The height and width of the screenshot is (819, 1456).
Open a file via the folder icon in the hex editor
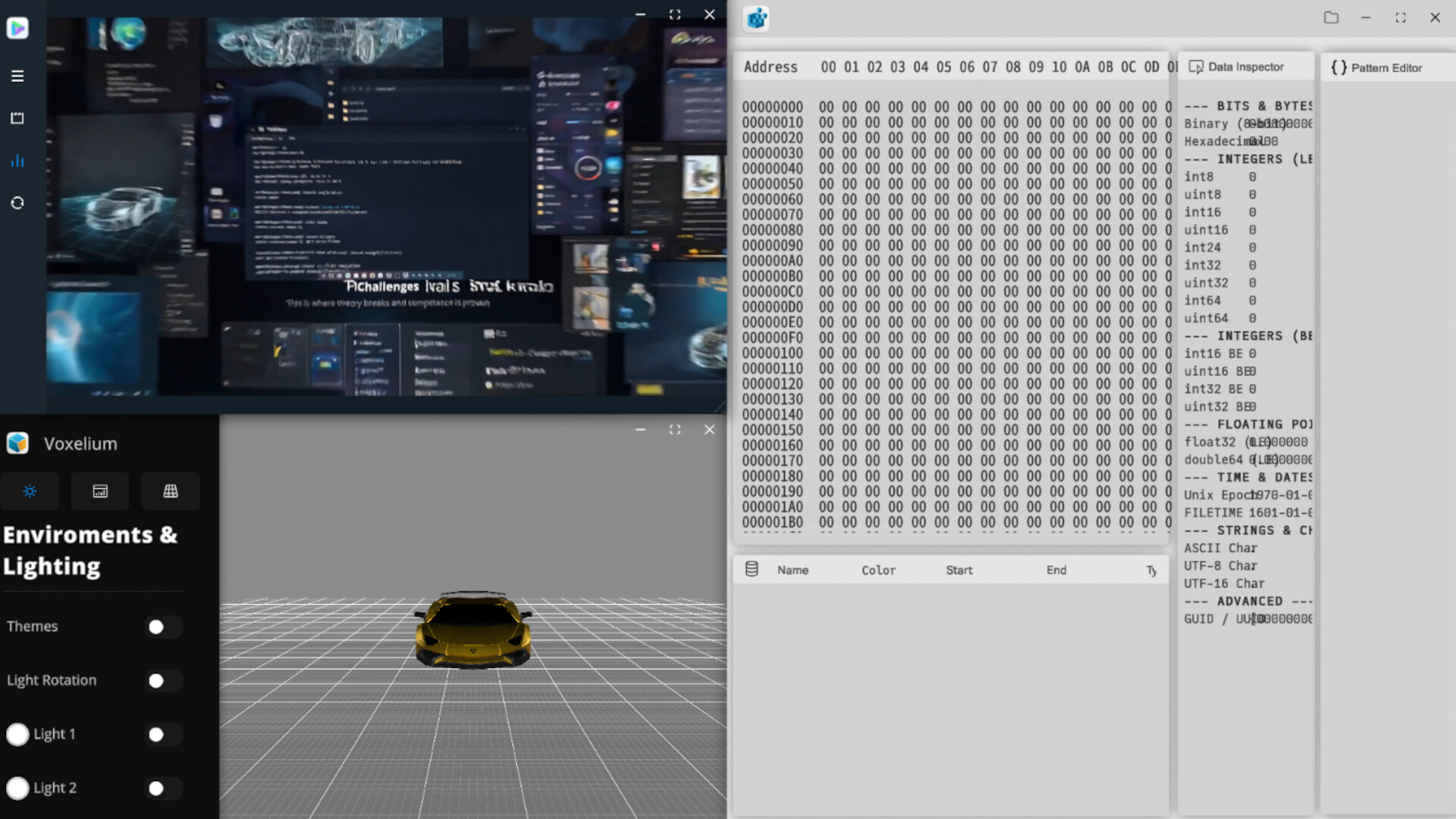[1332, 17]
